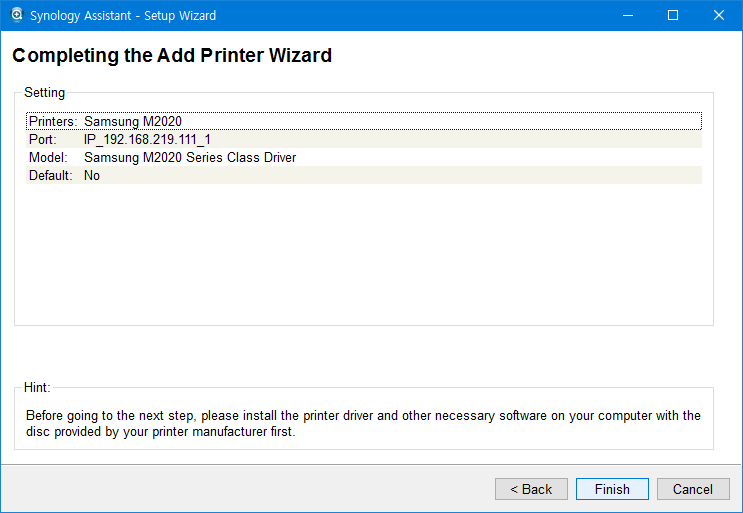Close the Setup Wizard window
743x513 pixels.
pos(719,15)
